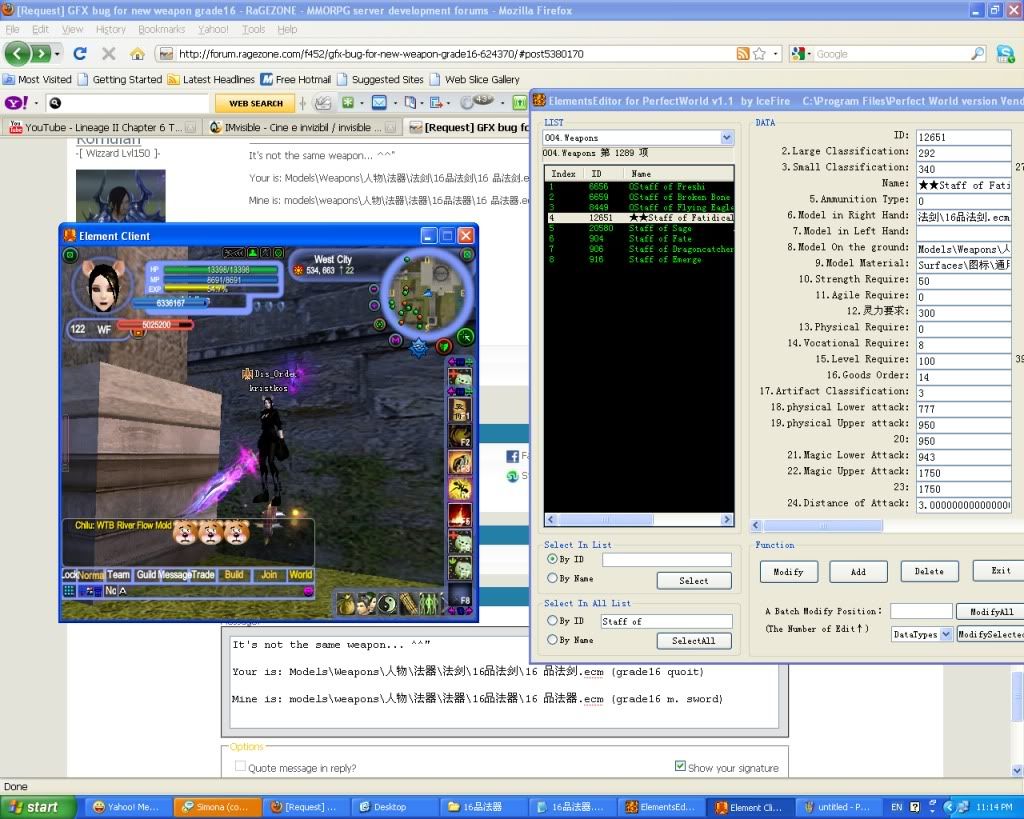Click the inventory bag icon in game
This screenshot has height=819, width=1024.
[x=344, y=604]
